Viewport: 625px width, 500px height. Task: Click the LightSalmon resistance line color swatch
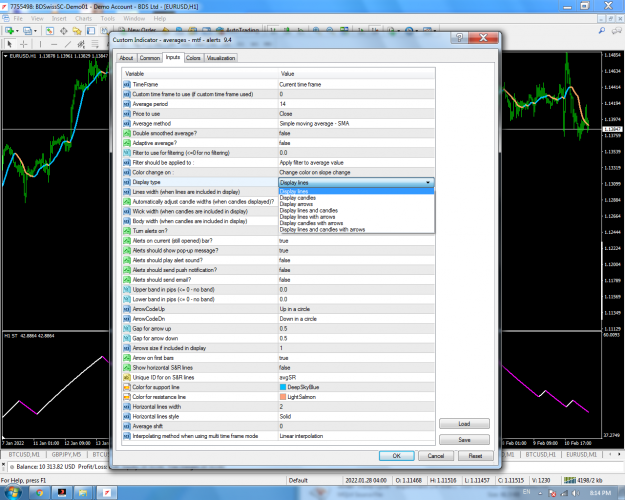pyautogui.click(x=283, y=397)
